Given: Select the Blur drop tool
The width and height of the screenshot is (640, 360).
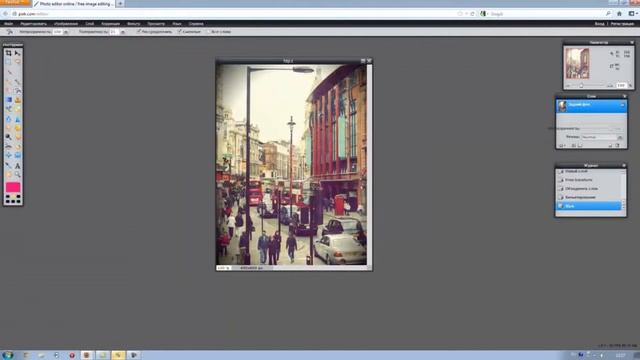Looking at the screenshot, I should click(9, 119).
